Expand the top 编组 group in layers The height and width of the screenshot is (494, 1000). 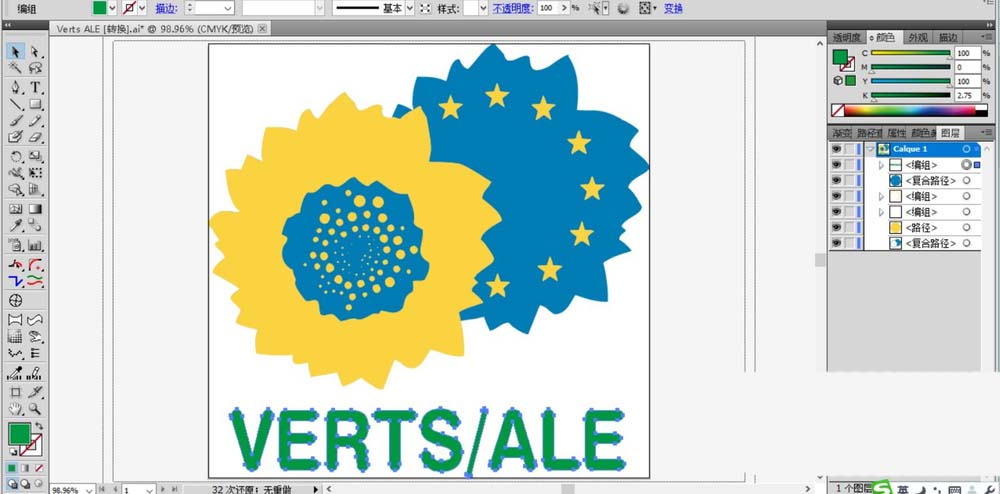881,164
